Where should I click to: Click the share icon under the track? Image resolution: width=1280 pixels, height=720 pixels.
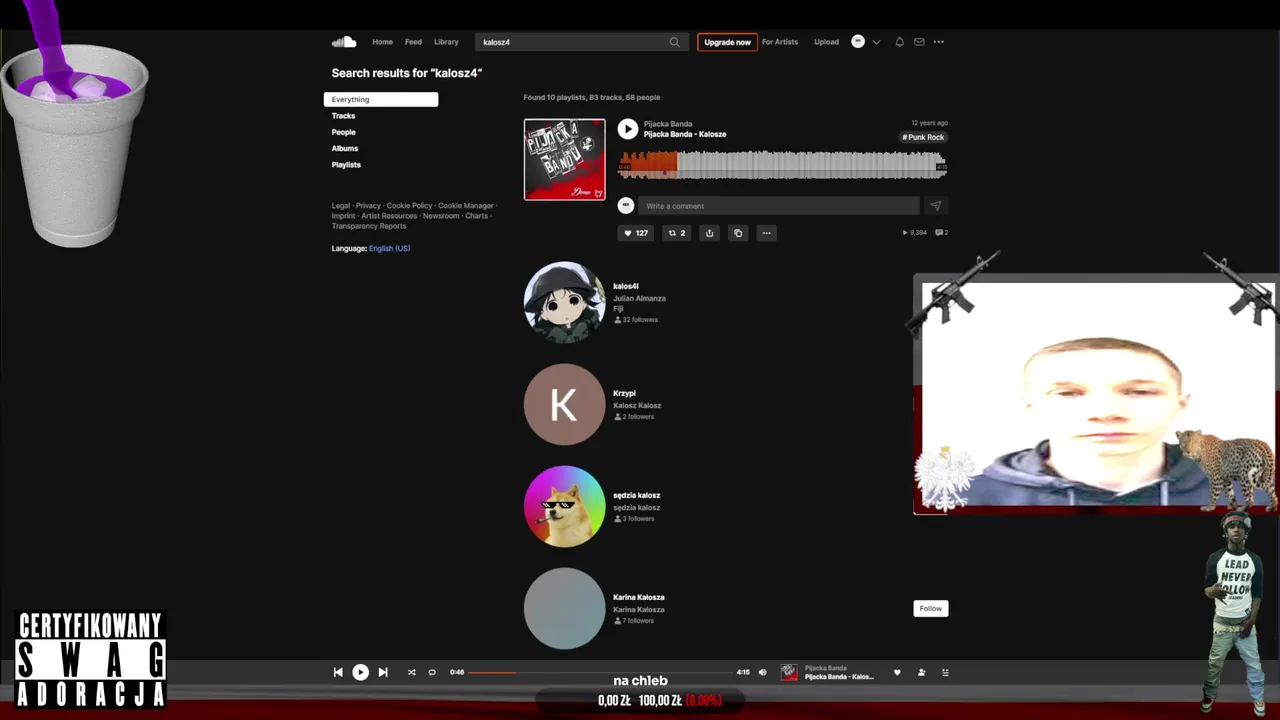click(709, 233)
